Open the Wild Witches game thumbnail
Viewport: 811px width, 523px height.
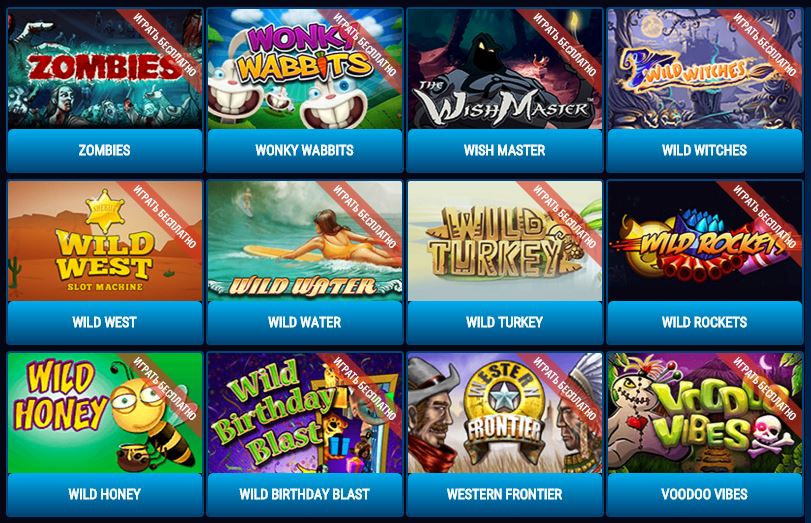704,69
